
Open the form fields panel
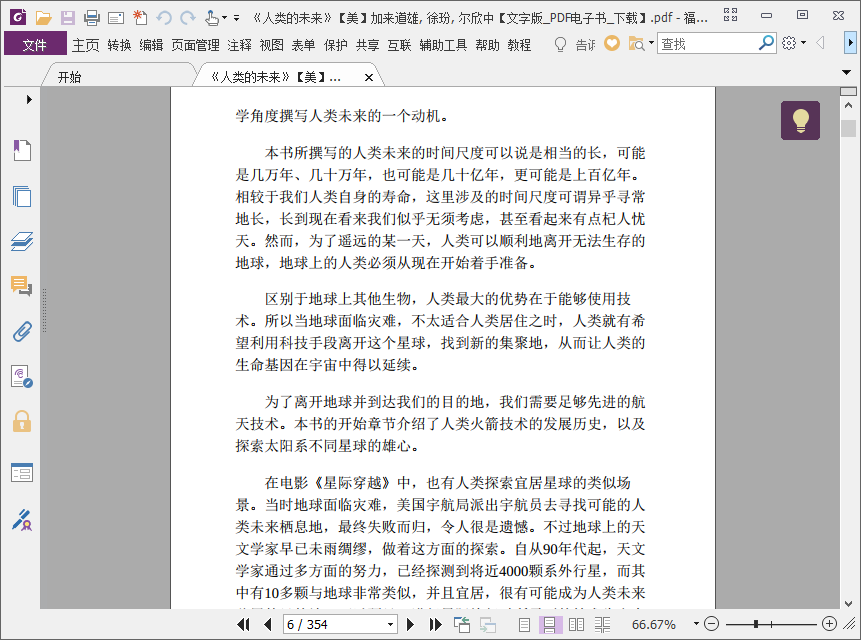click(x=22, y=473)
